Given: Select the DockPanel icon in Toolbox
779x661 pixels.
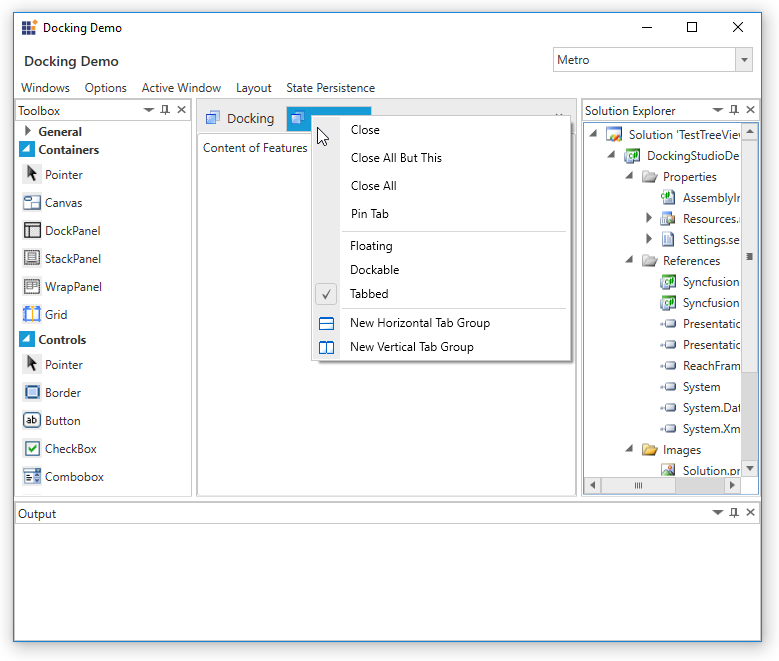Looking at the screenshot, I should [32, 231].
